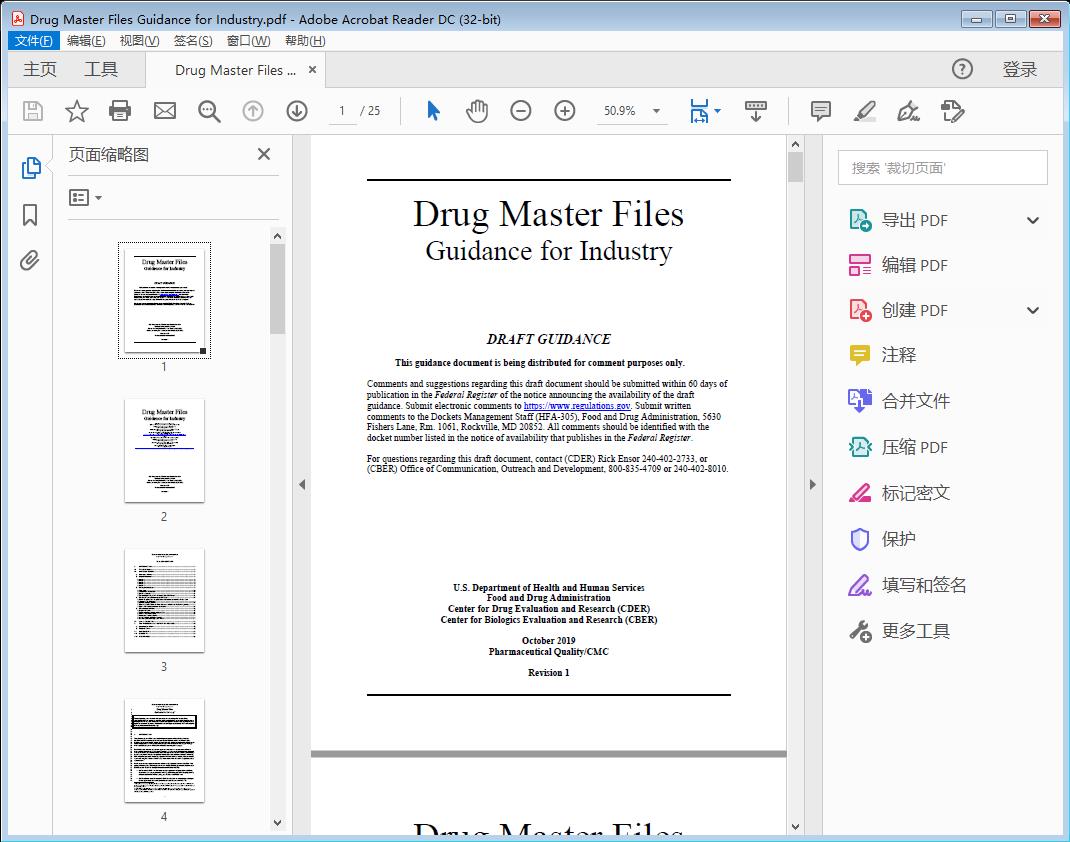
Task: Click the zoom out minus control
Action: [521, 111]
